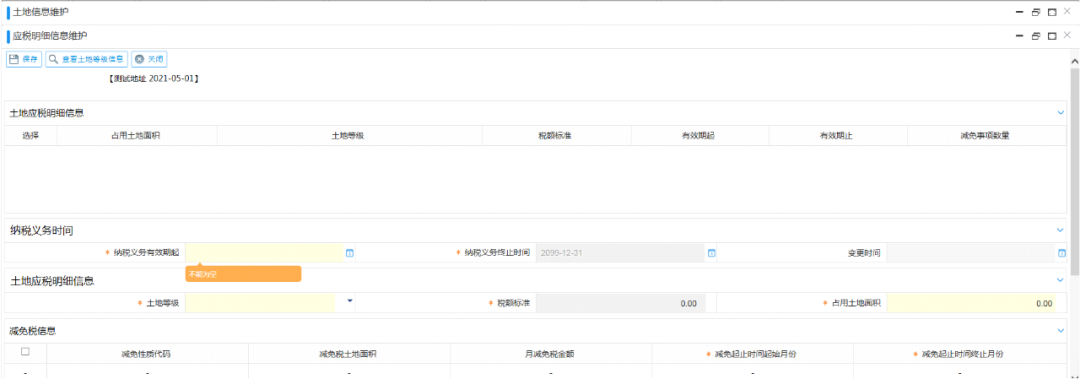This screenshot has width=1080, height=379.
Task: Open calendar picker for 纳税义务有效期起
Action: click(x=349, y=253)
